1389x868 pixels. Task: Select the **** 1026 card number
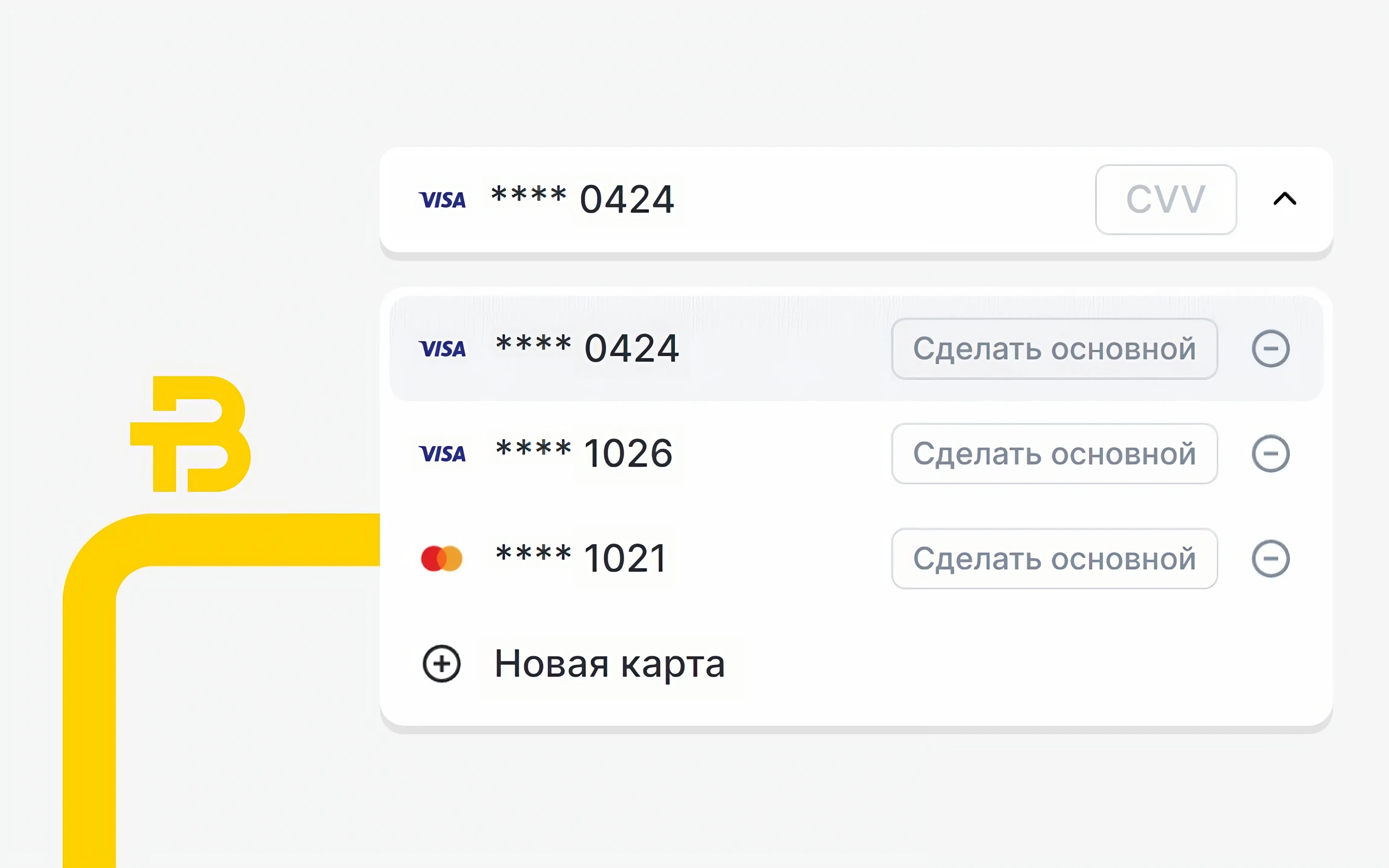click(x=584, y=454)
